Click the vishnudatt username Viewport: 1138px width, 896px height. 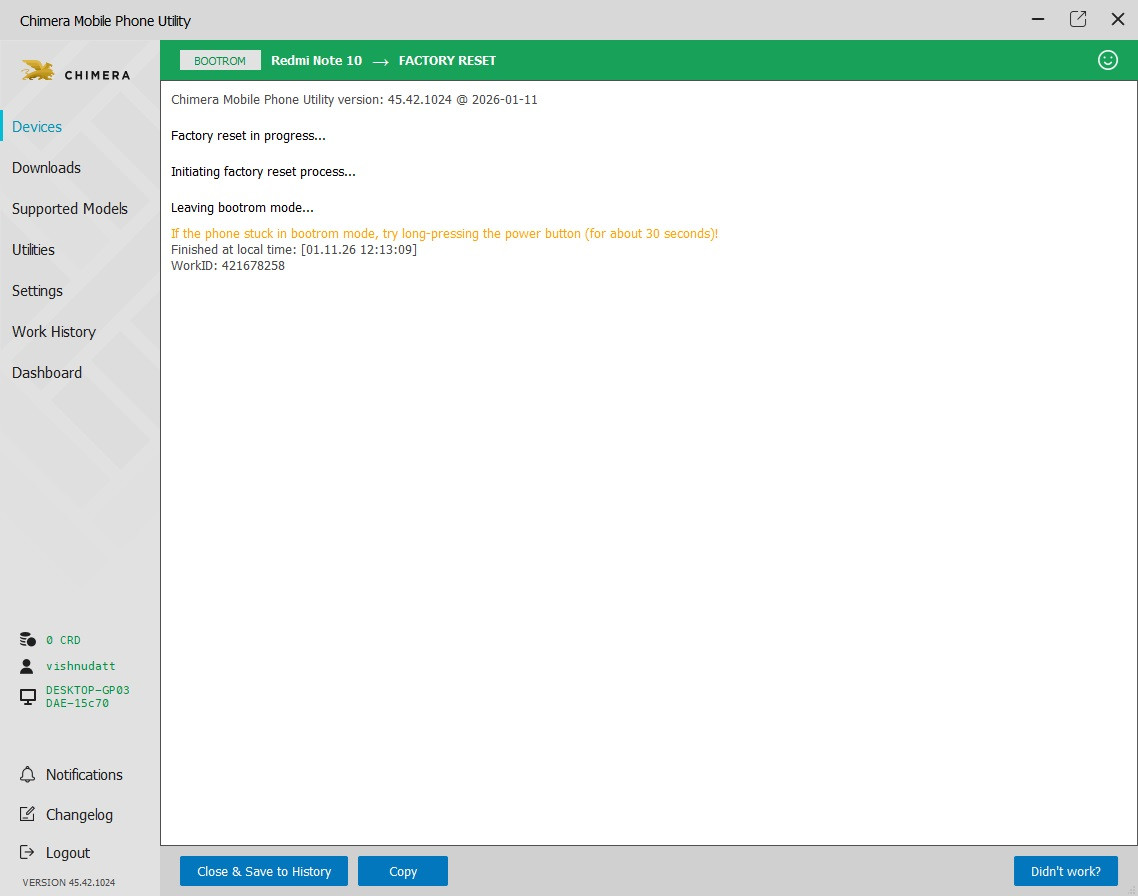pyautogui.click(x=81, y=666)
